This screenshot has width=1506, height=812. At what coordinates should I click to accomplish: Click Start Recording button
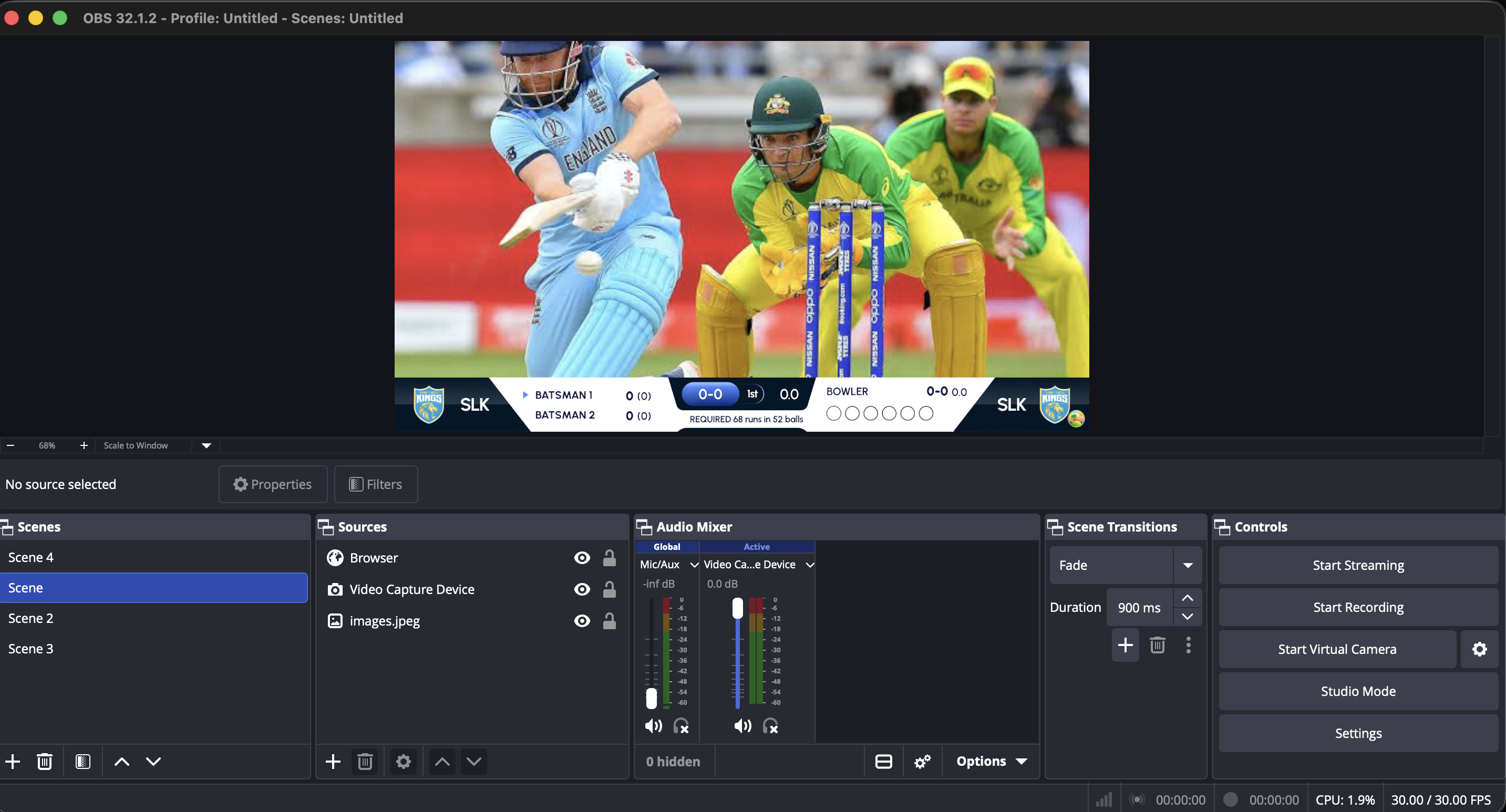(x=1358, y=607)
